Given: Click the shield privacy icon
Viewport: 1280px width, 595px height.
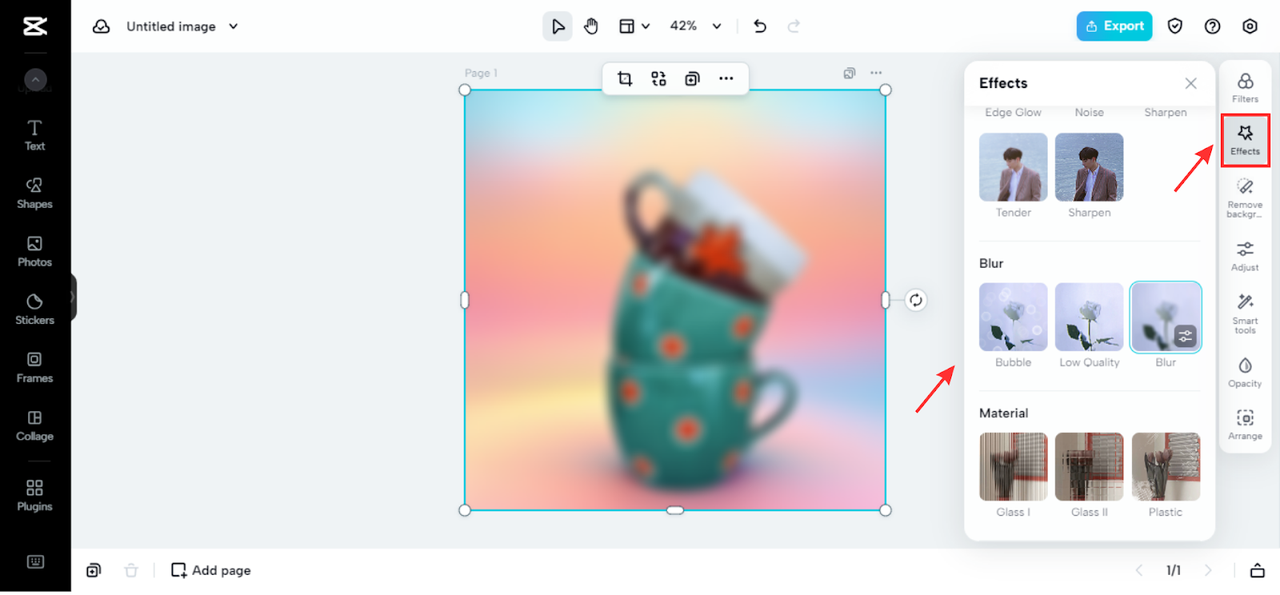Looking at the screenshot, I should click(x=1175, y=27).
